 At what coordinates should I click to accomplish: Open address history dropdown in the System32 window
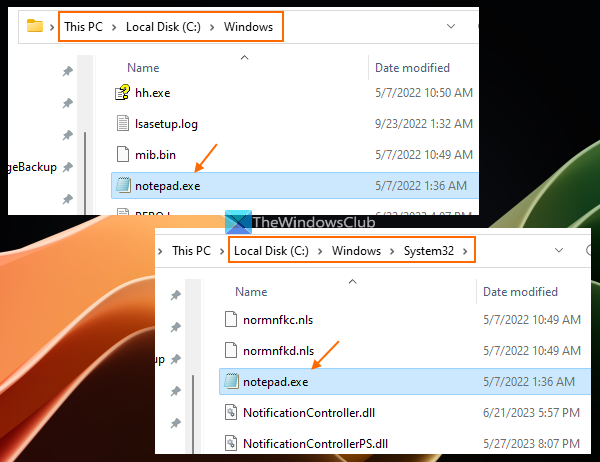pos(559,250)
